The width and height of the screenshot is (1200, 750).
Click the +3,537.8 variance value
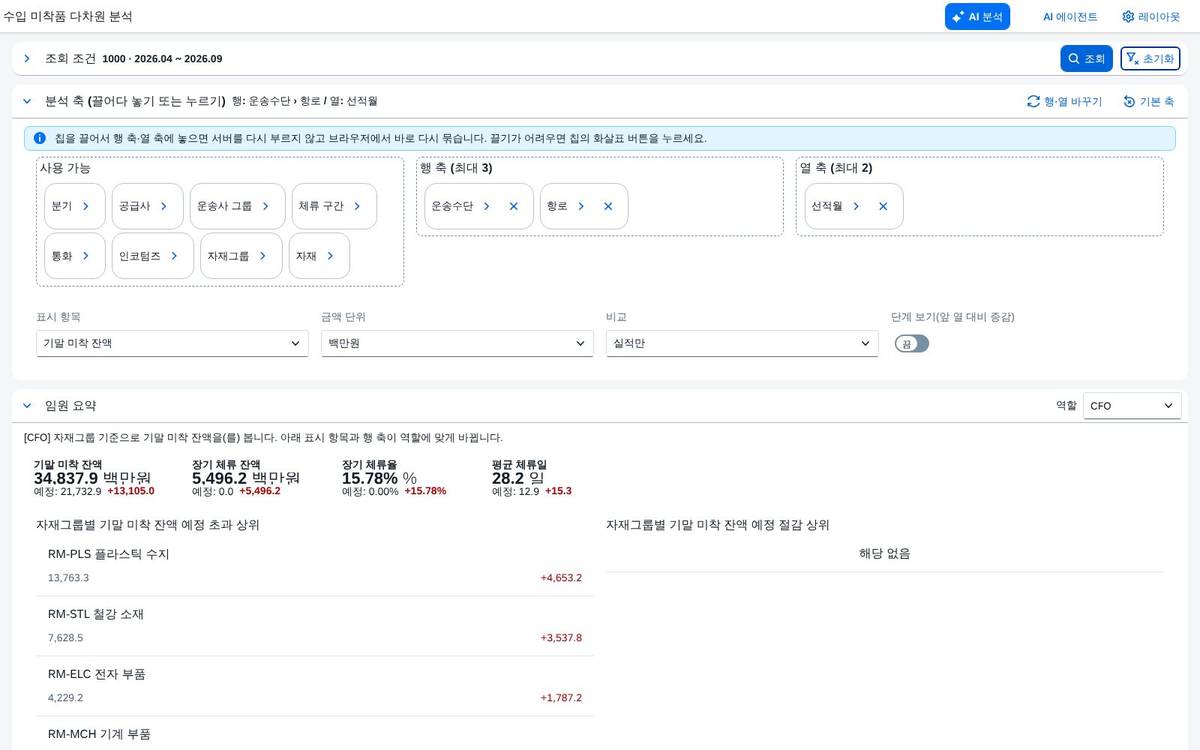(561, 638)
